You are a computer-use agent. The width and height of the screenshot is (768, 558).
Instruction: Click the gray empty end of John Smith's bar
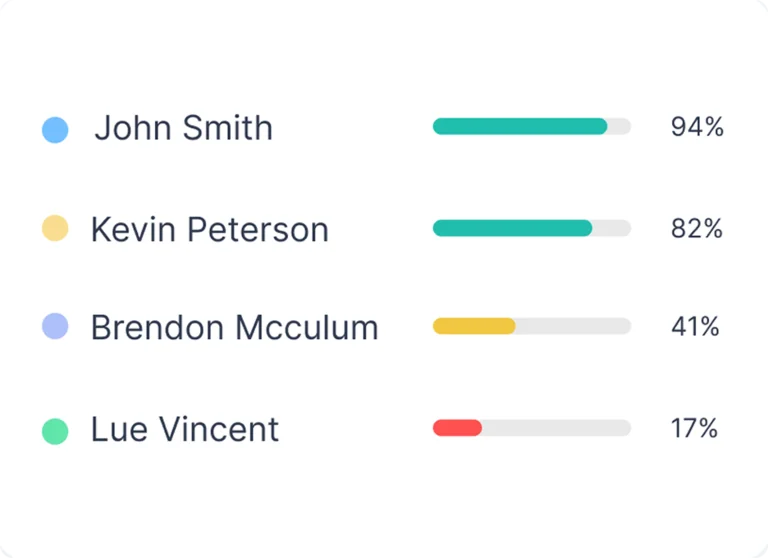coord(620,126)
